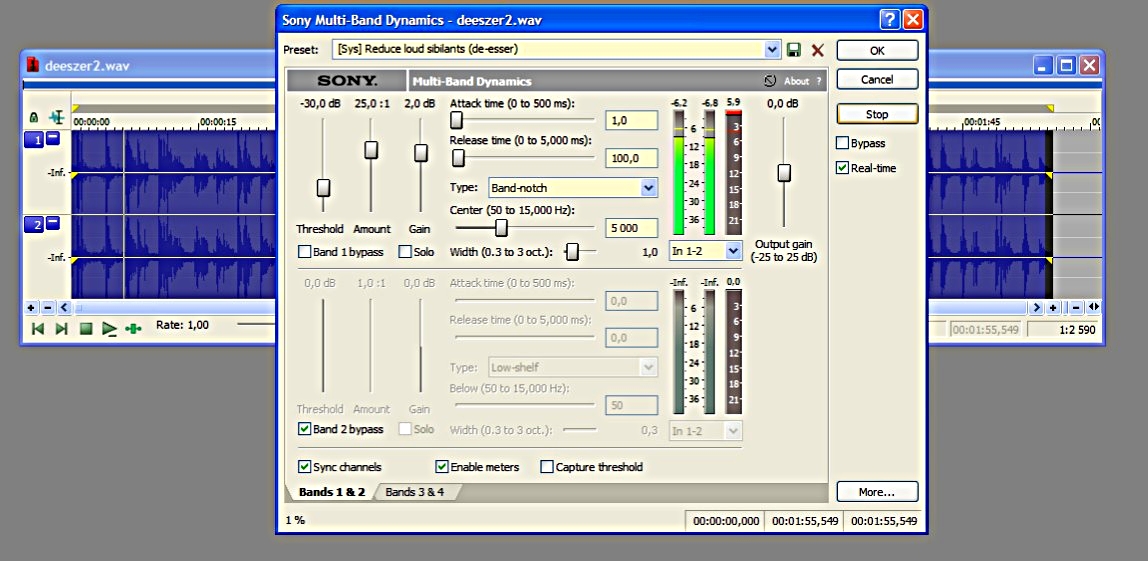Click the Stop preview button

pyautogui.click(x=877, y=114)
